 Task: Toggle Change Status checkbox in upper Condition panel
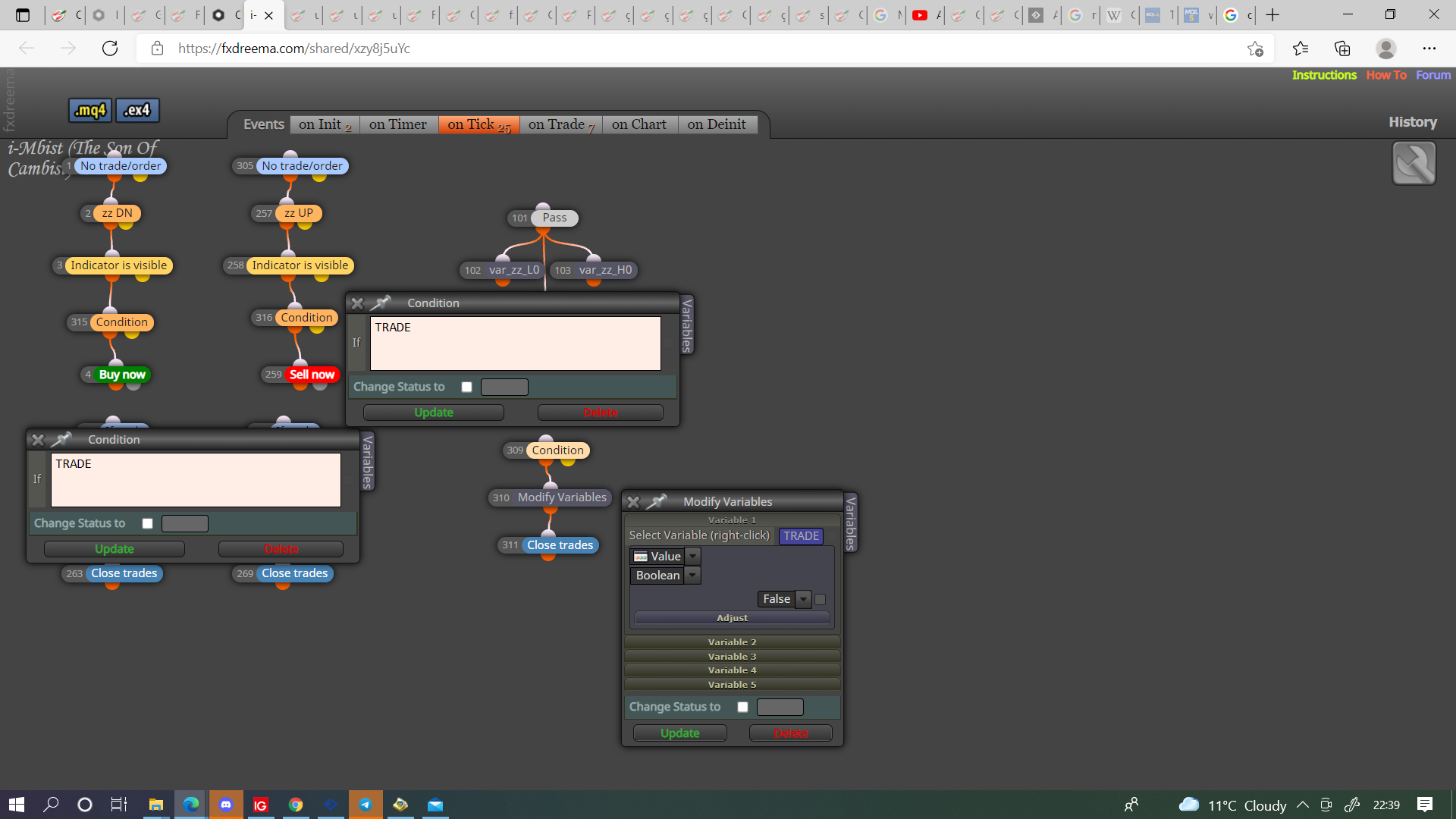pos(467,387)
